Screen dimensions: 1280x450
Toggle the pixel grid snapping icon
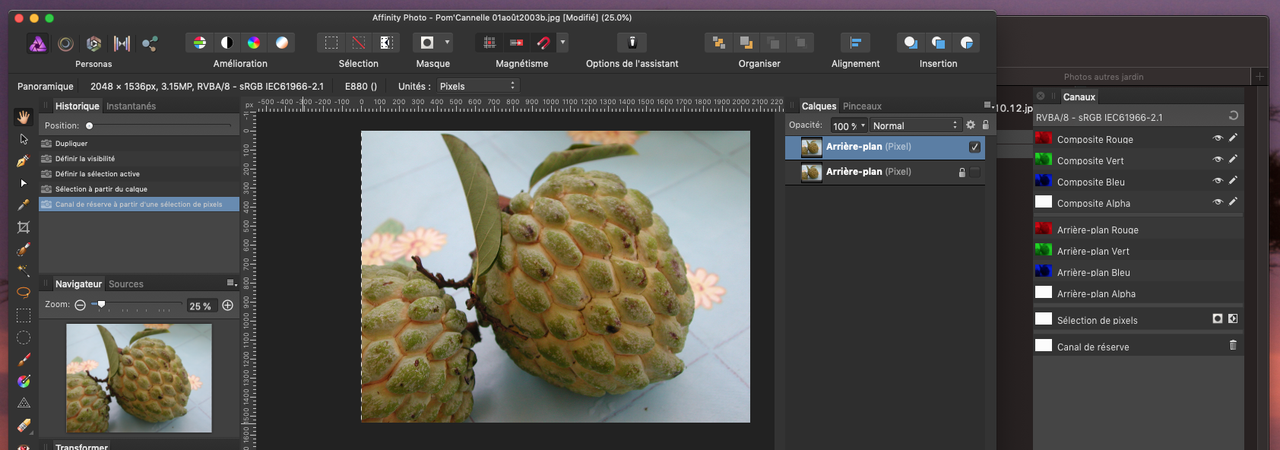[489, 43]
